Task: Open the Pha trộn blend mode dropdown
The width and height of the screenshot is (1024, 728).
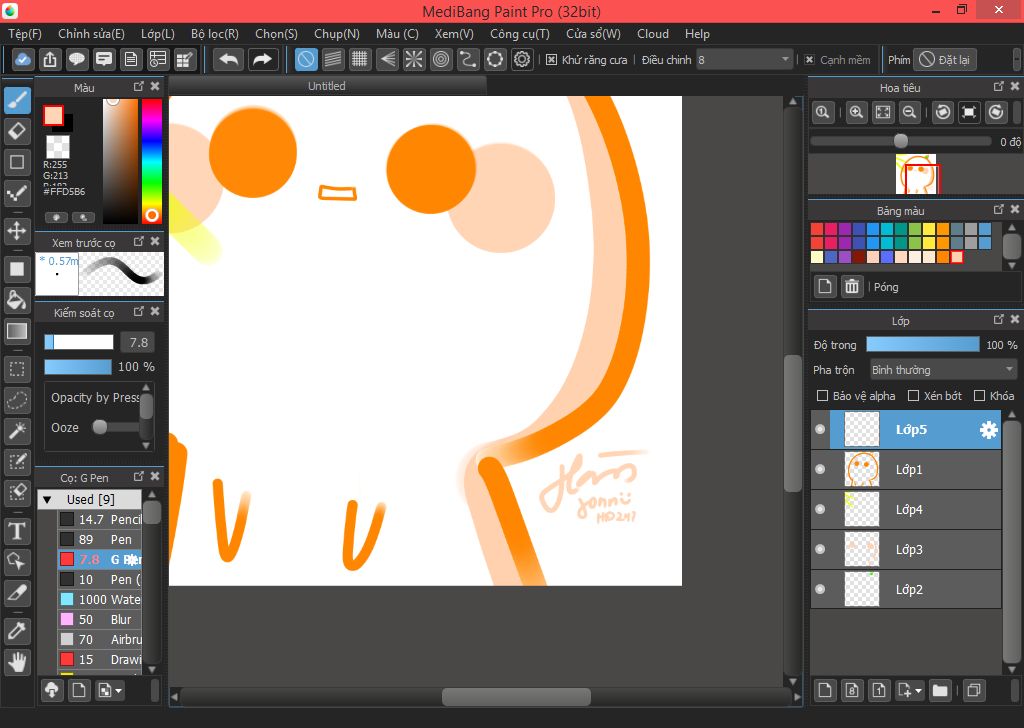Action: click(943, 370)
